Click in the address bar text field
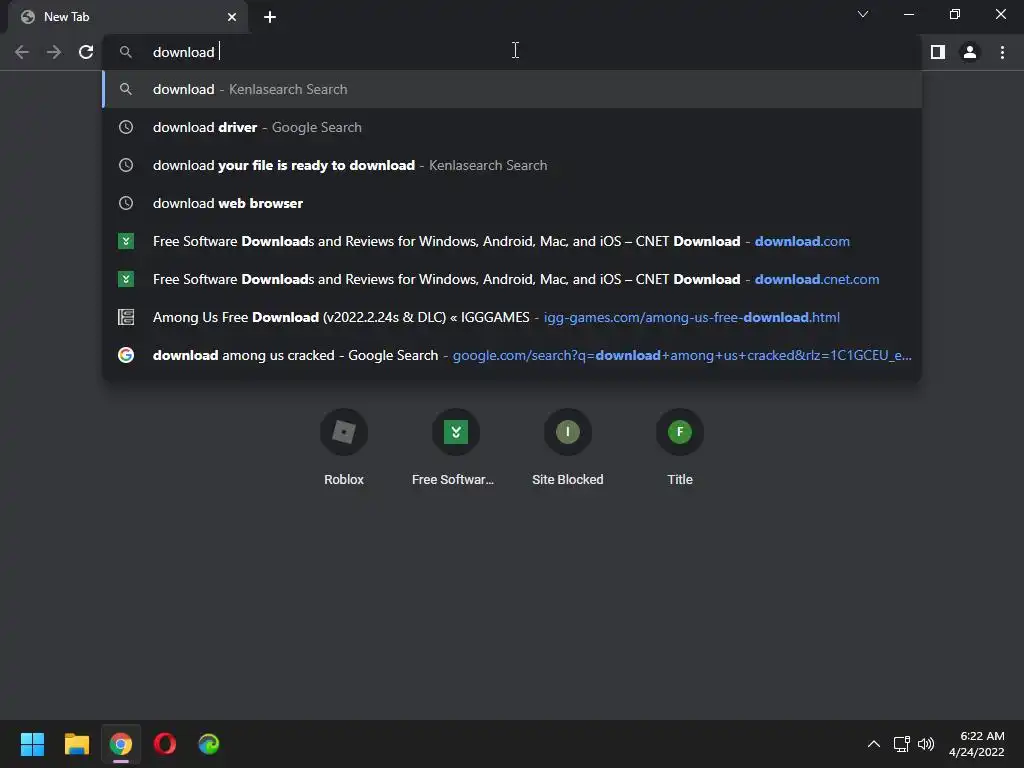The image size is (1024, 768). (x=513, y=52)
